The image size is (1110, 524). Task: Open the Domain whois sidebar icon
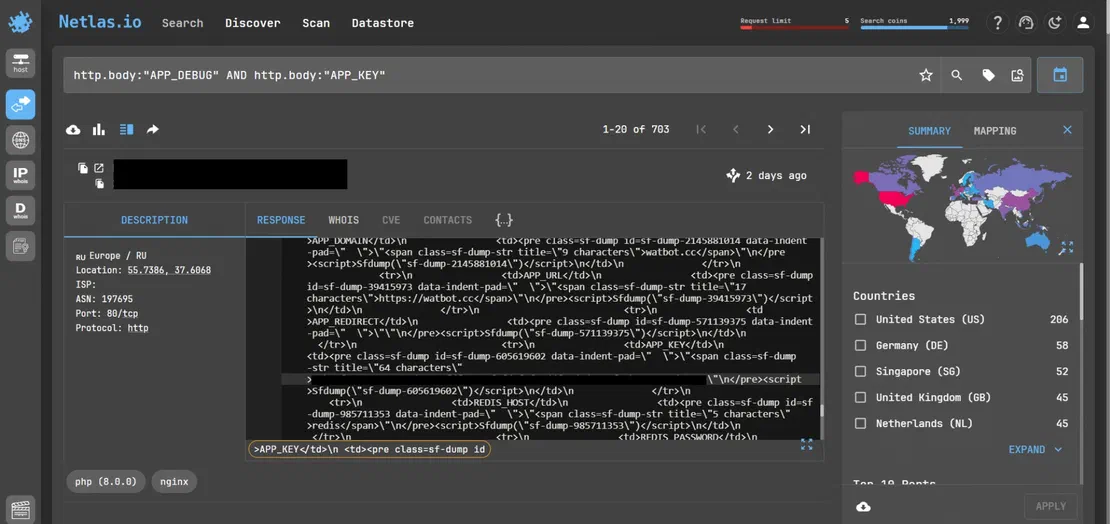pyautogui.click(x=21, y=210)
